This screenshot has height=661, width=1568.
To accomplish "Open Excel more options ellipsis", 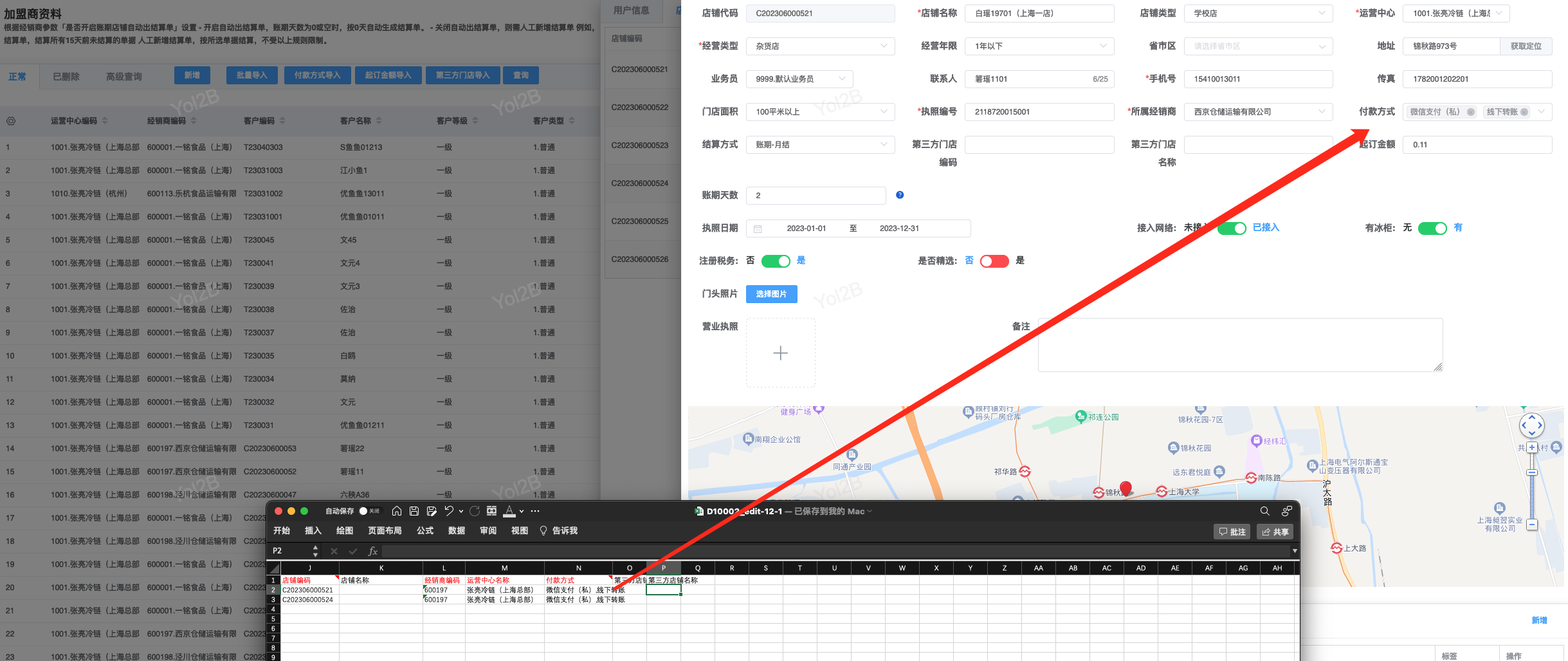I will (535, 511).
